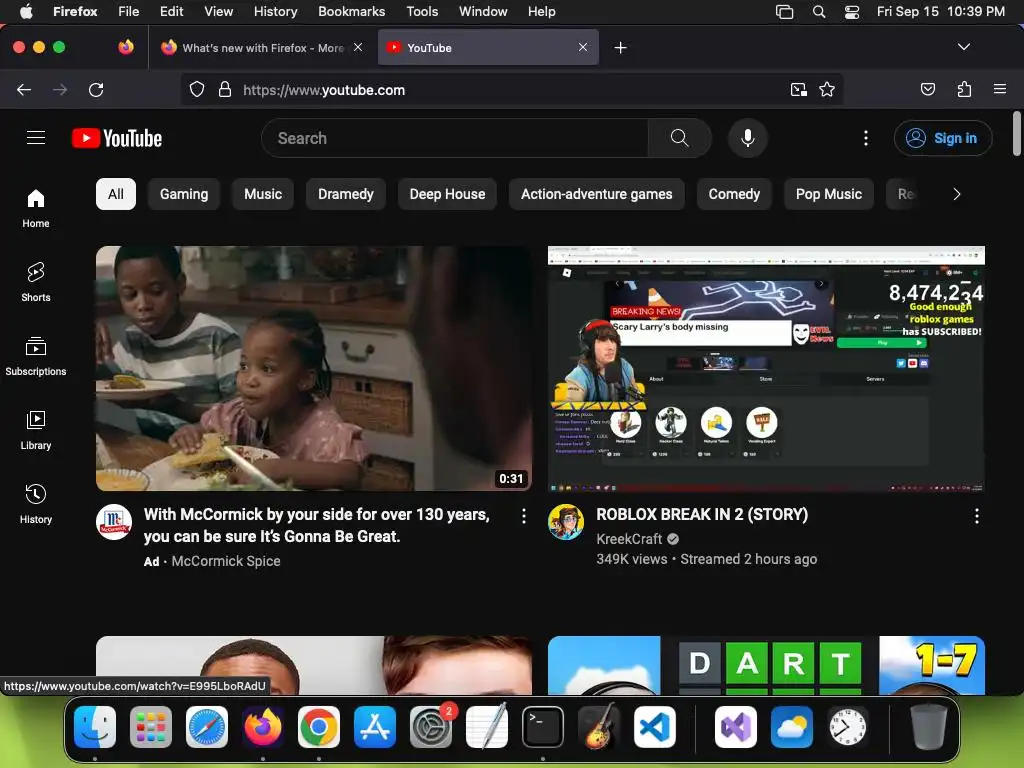The width and height of the screenshot is (1024, 768).
Task: Open the View menu in the menu bar
Action: [x=218, y=11]
